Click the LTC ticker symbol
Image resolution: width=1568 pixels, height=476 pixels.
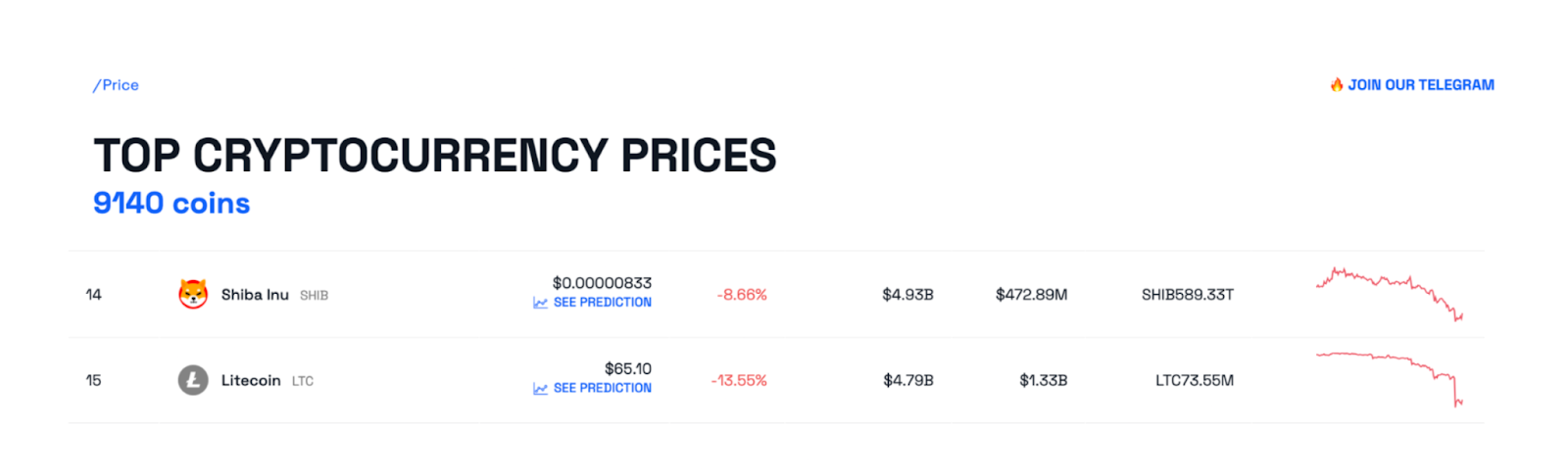(303, 382)
